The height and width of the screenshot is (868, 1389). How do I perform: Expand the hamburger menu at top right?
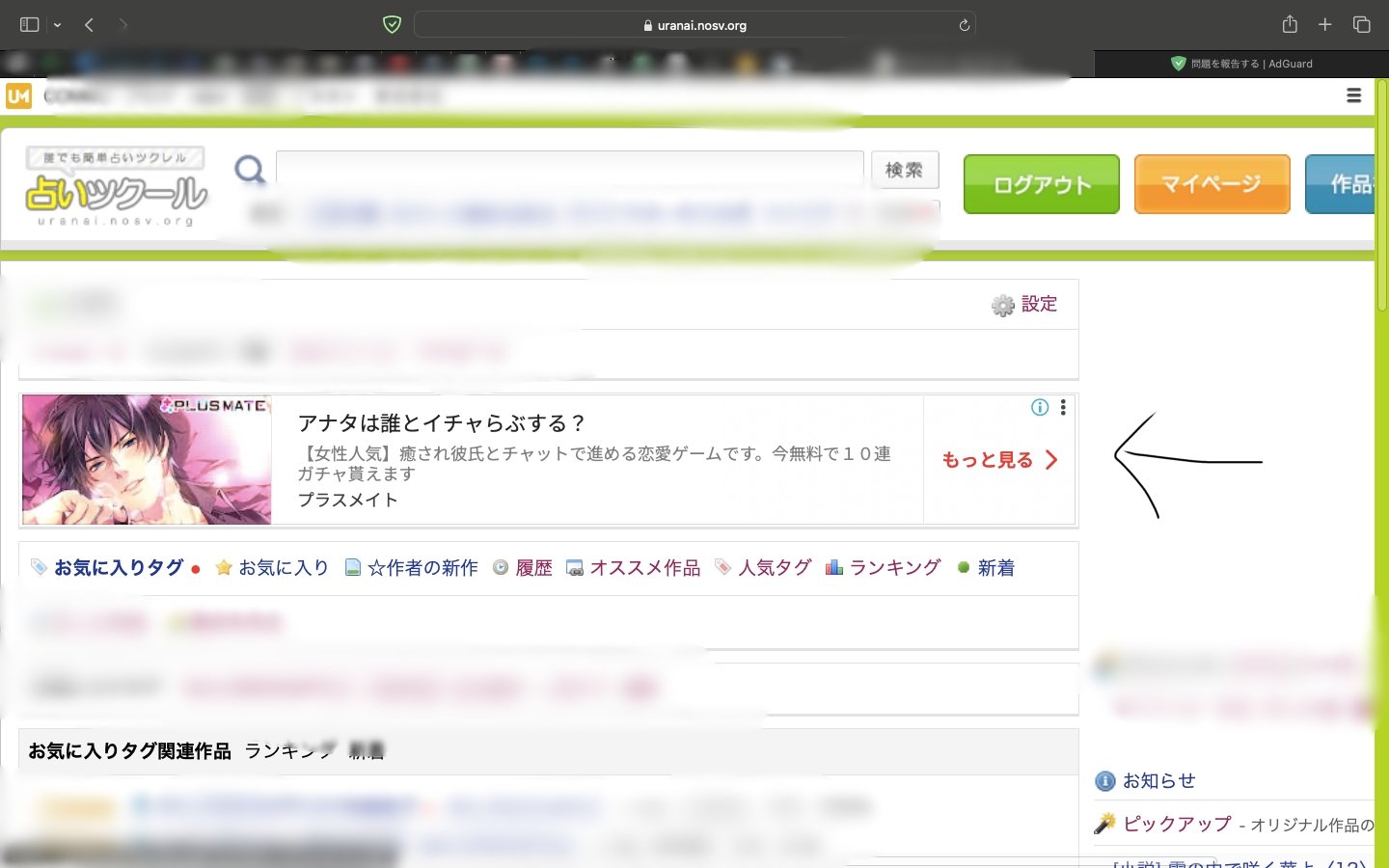pos(1354,95)
